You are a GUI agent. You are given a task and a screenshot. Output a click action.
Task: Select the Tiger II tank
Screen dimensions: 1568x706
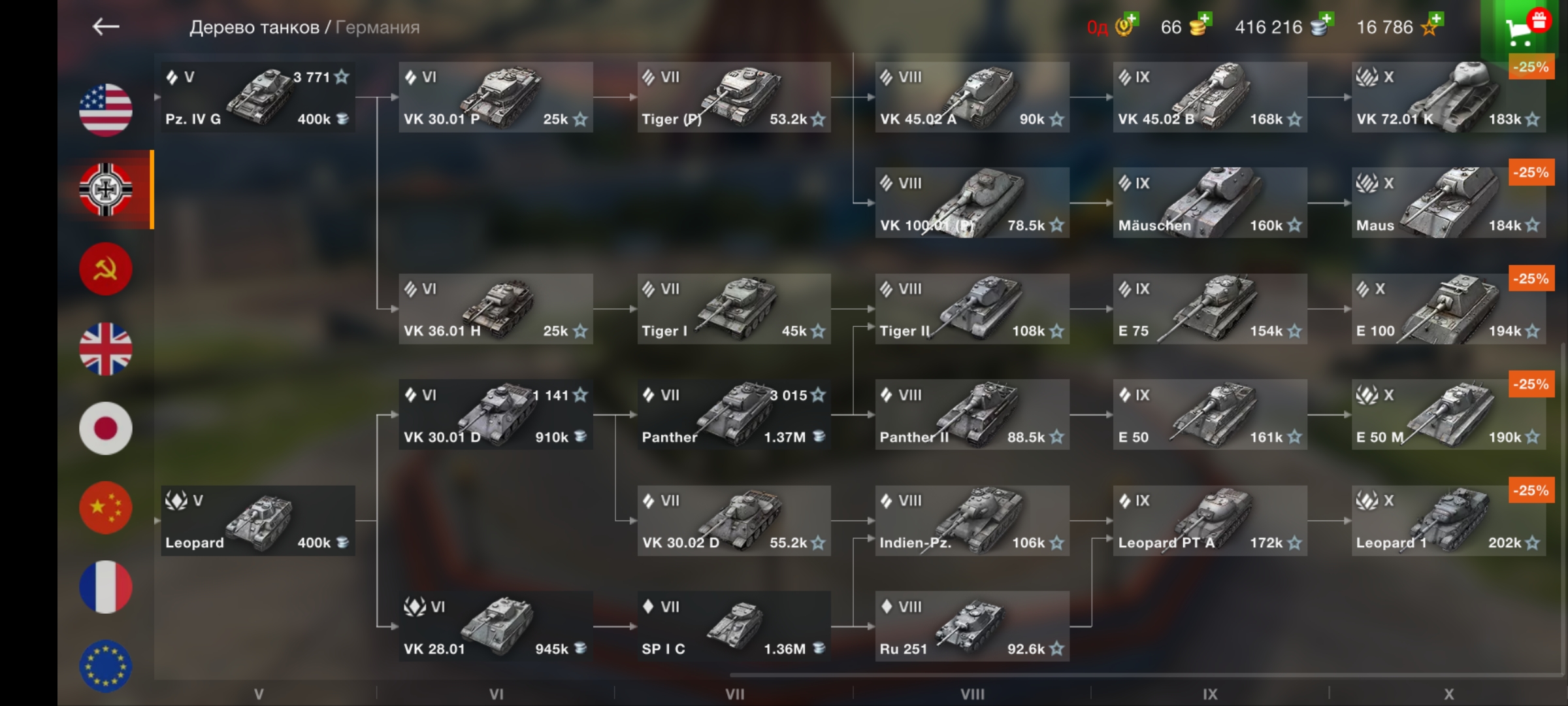(972, 309)
